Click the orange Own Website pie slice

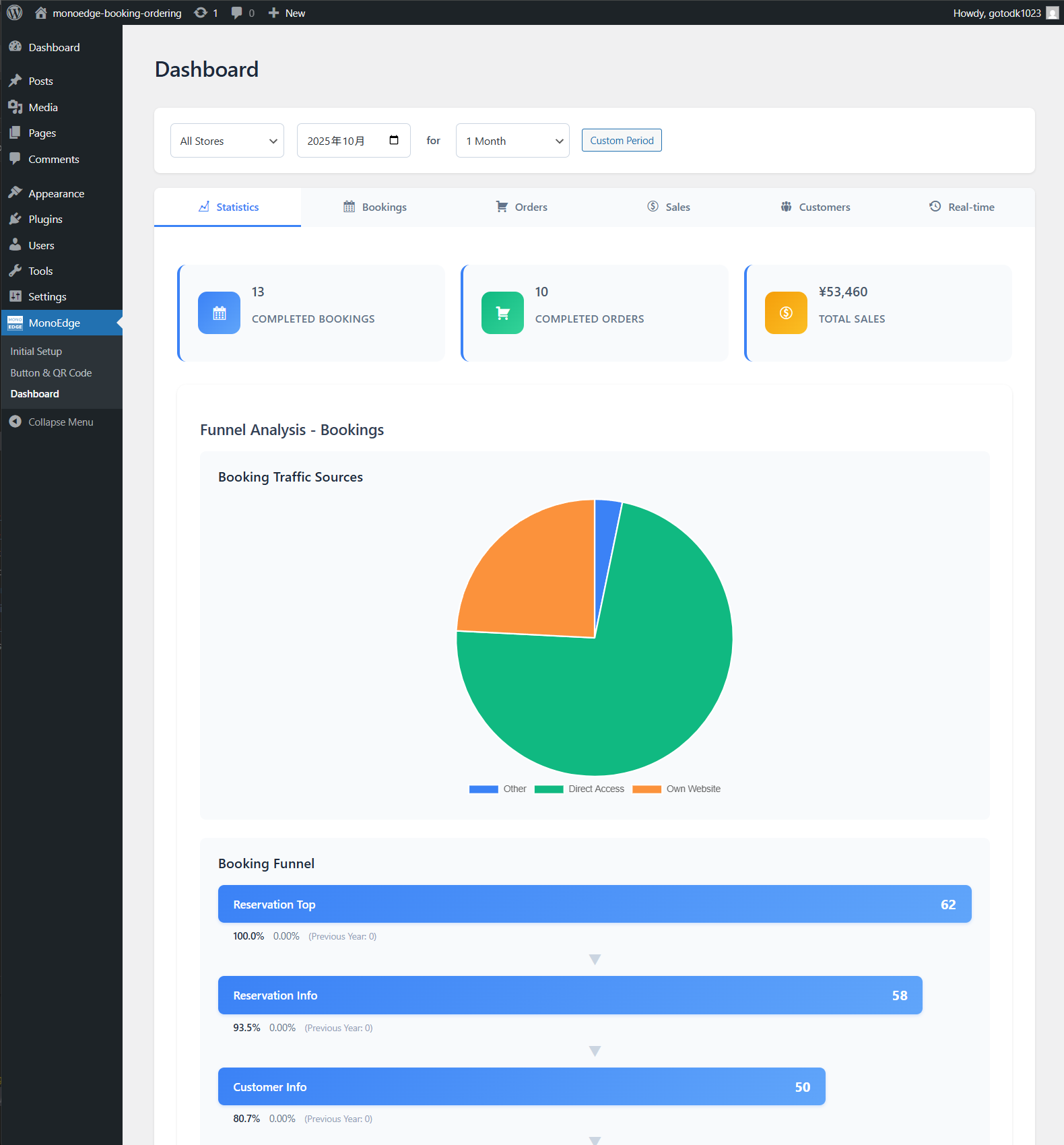539,579
